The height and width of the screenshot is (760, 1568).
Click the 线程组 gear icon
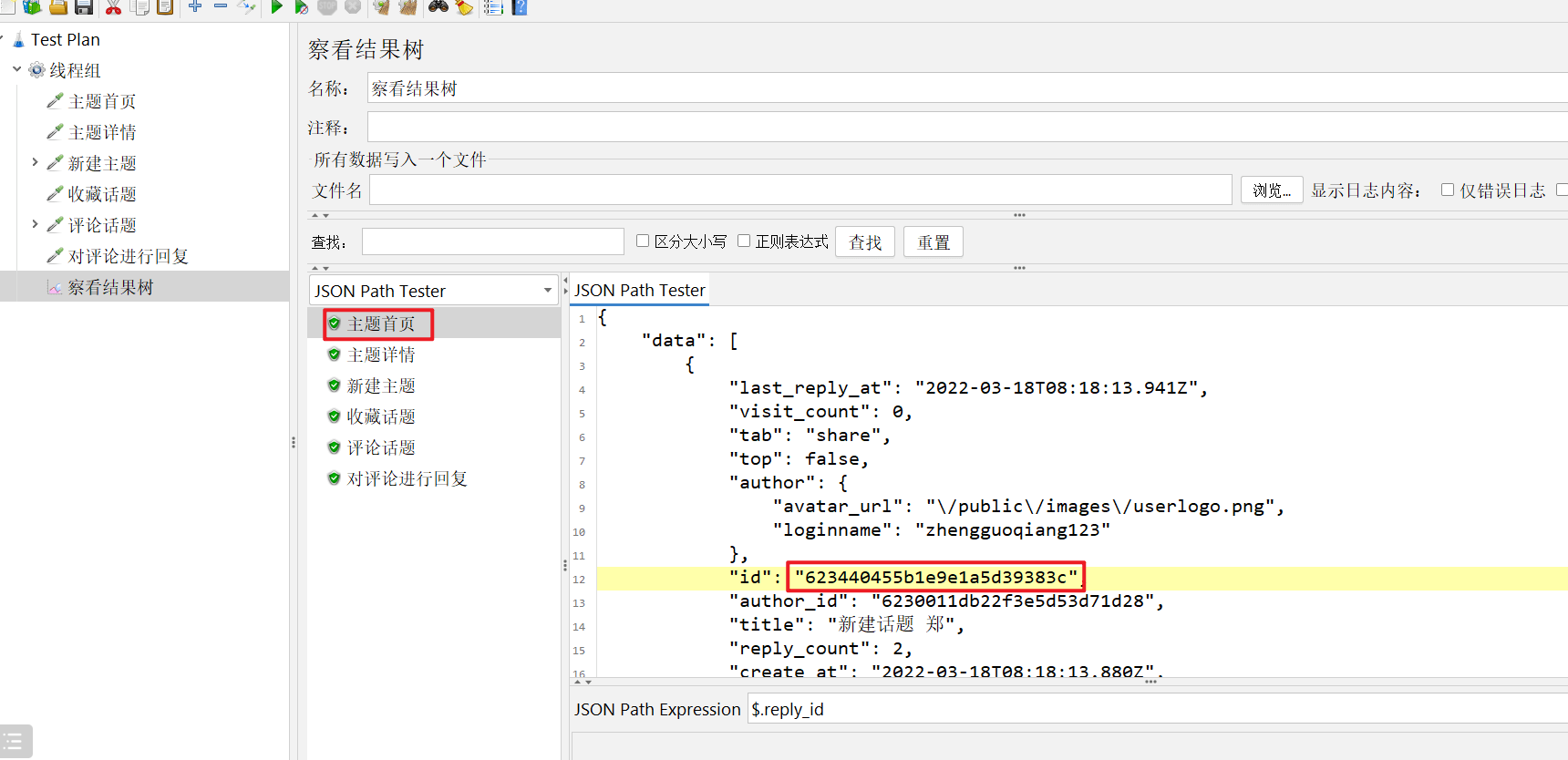[36, 70]
